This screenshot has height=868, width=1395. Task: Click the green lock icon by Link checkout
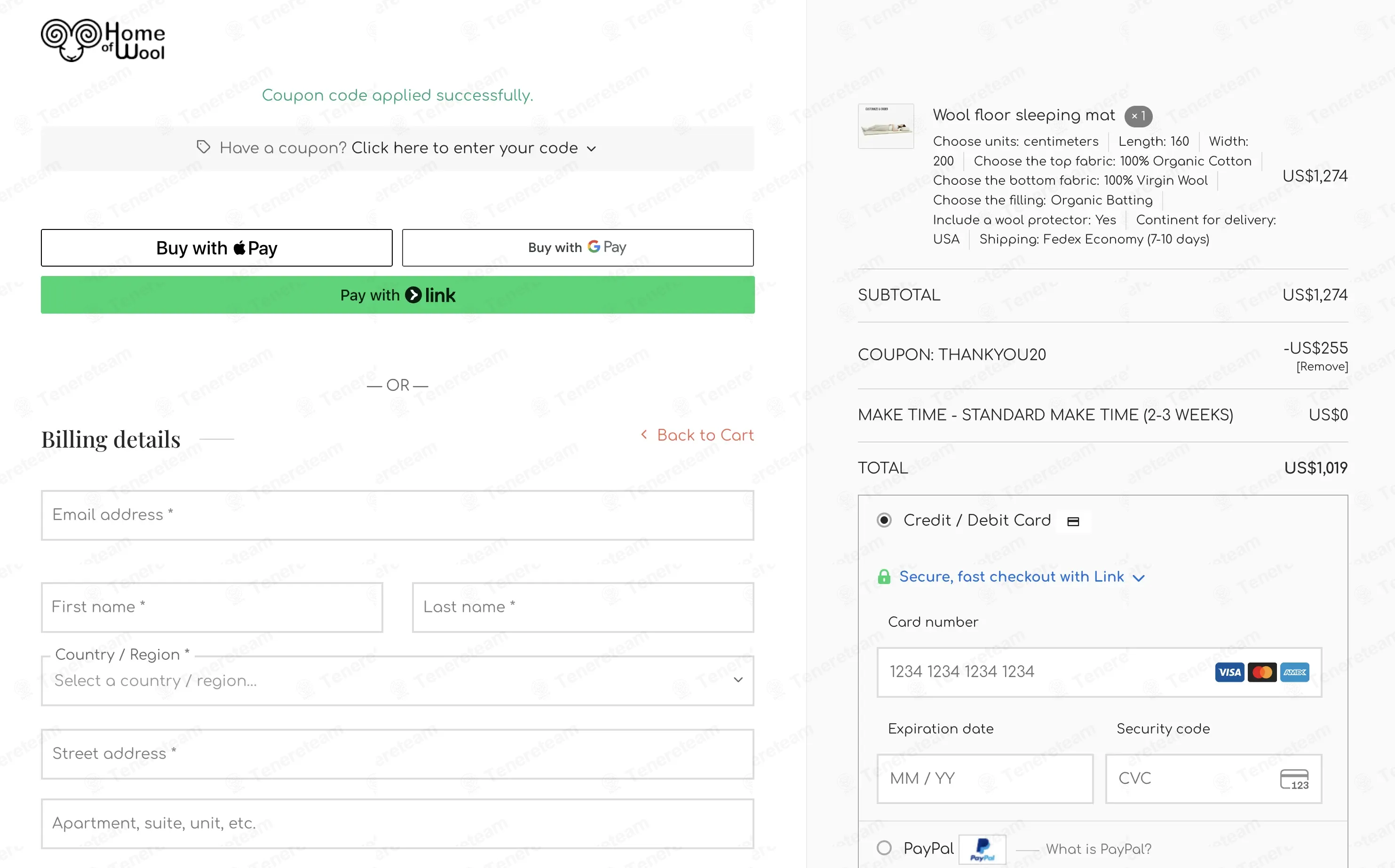884,576
